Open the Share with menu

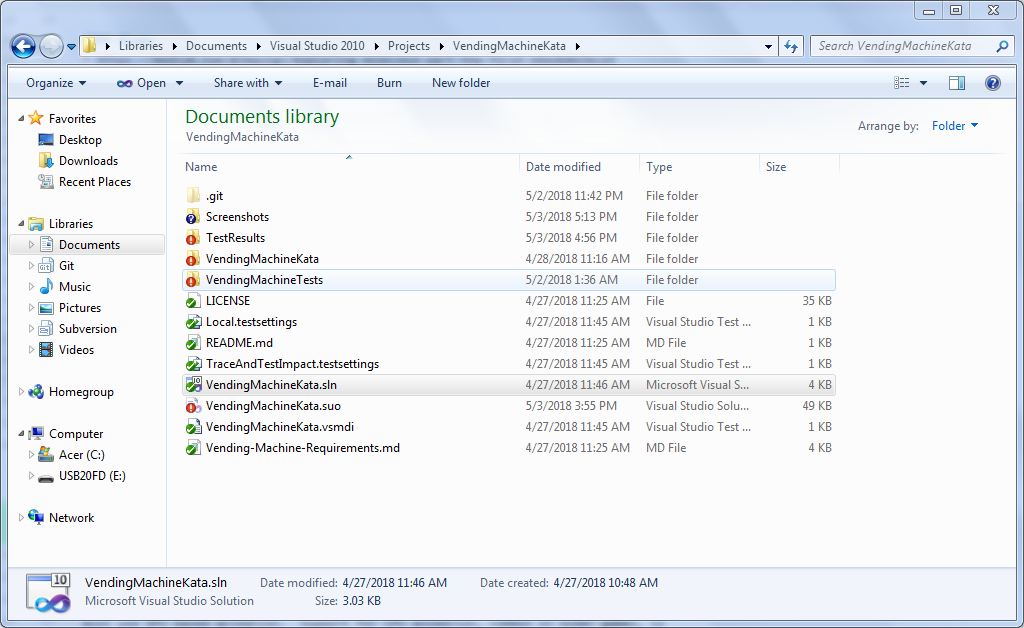click(248, 83)
